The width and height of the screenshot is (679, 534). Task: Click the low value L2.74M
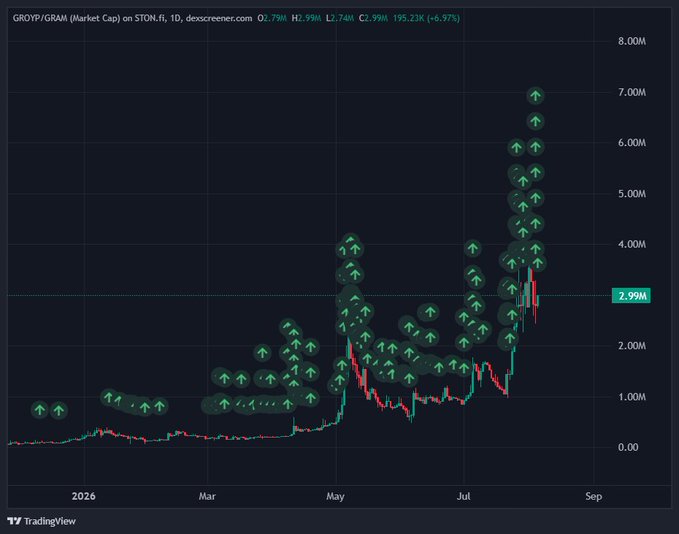tap(340, 18)
